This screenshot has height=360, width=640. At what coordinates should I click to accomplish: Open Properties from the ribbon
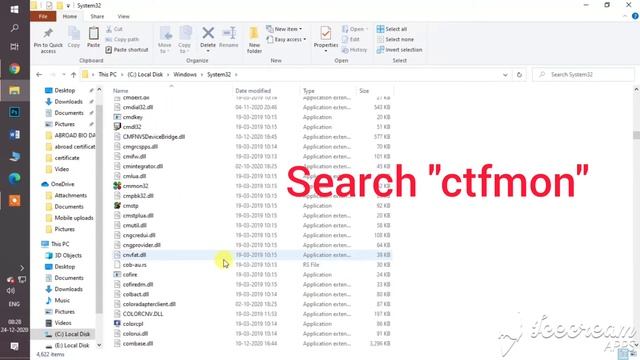326,38
